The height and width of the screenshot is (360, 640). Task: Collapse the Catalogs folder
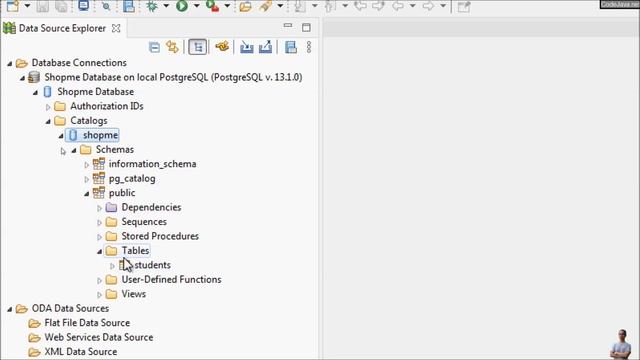pyautogui.click(x=48, y=121)
